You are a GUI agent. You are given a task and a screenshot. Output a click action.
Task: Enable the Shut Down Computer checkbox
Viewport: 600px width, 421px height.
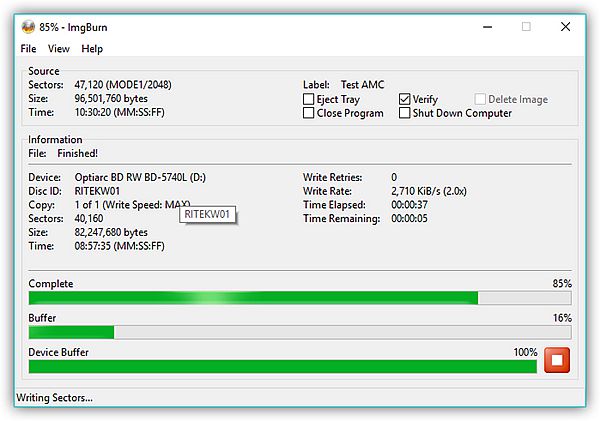pyautogui.click(x=405, y=114)
